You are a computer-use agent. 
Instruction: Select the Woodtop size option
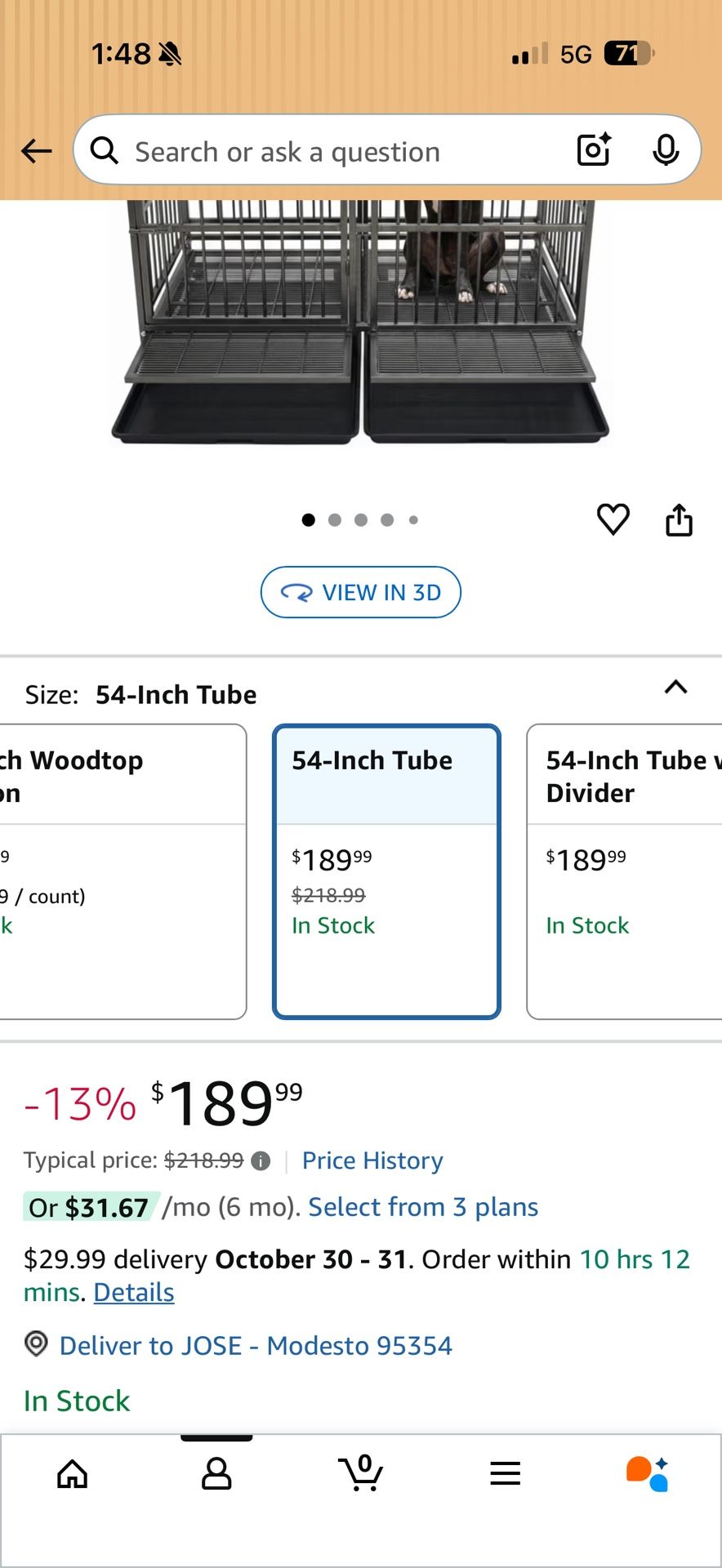point(123,871)
